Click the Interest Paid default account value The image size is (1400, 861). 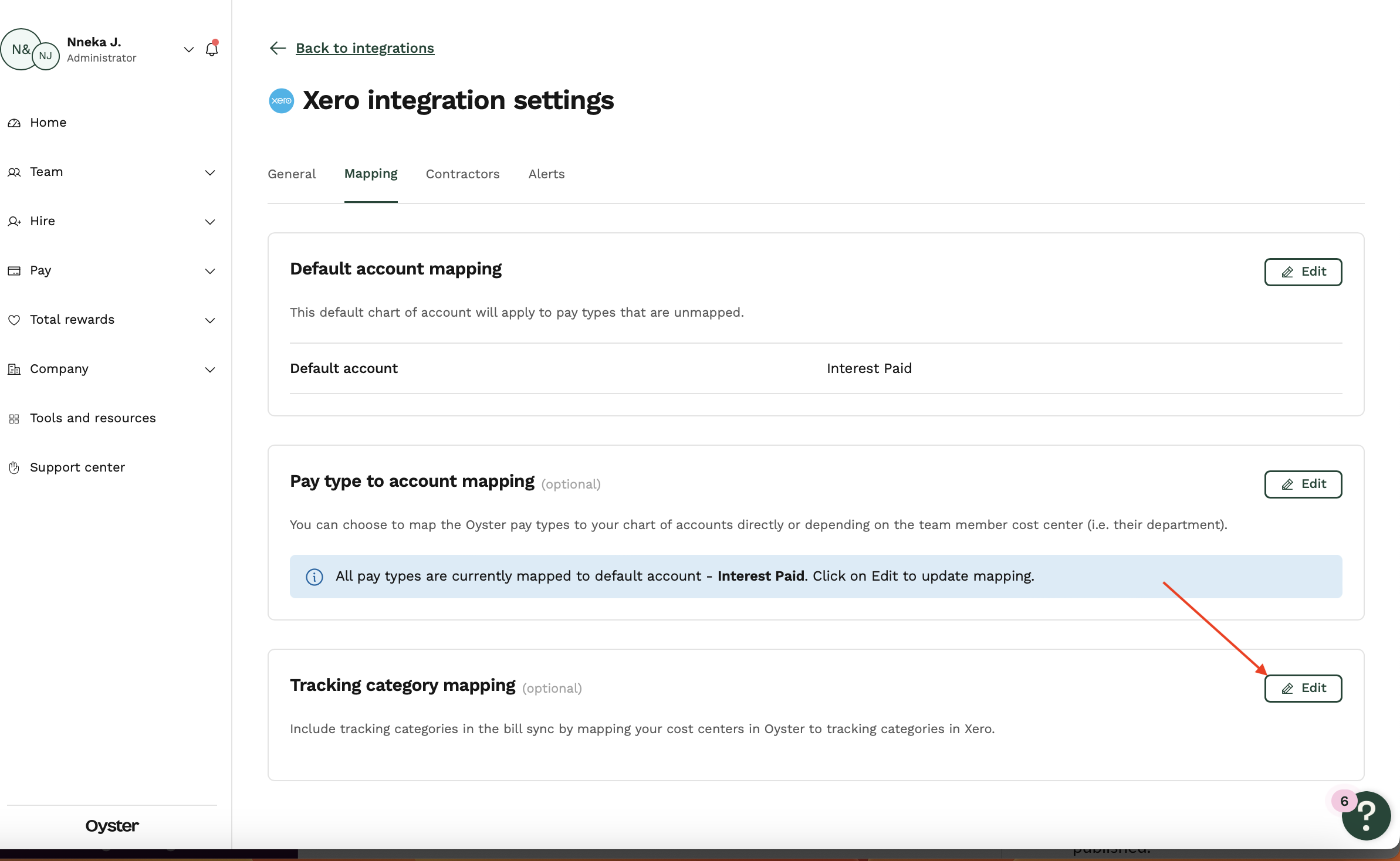tap(869, 368)
